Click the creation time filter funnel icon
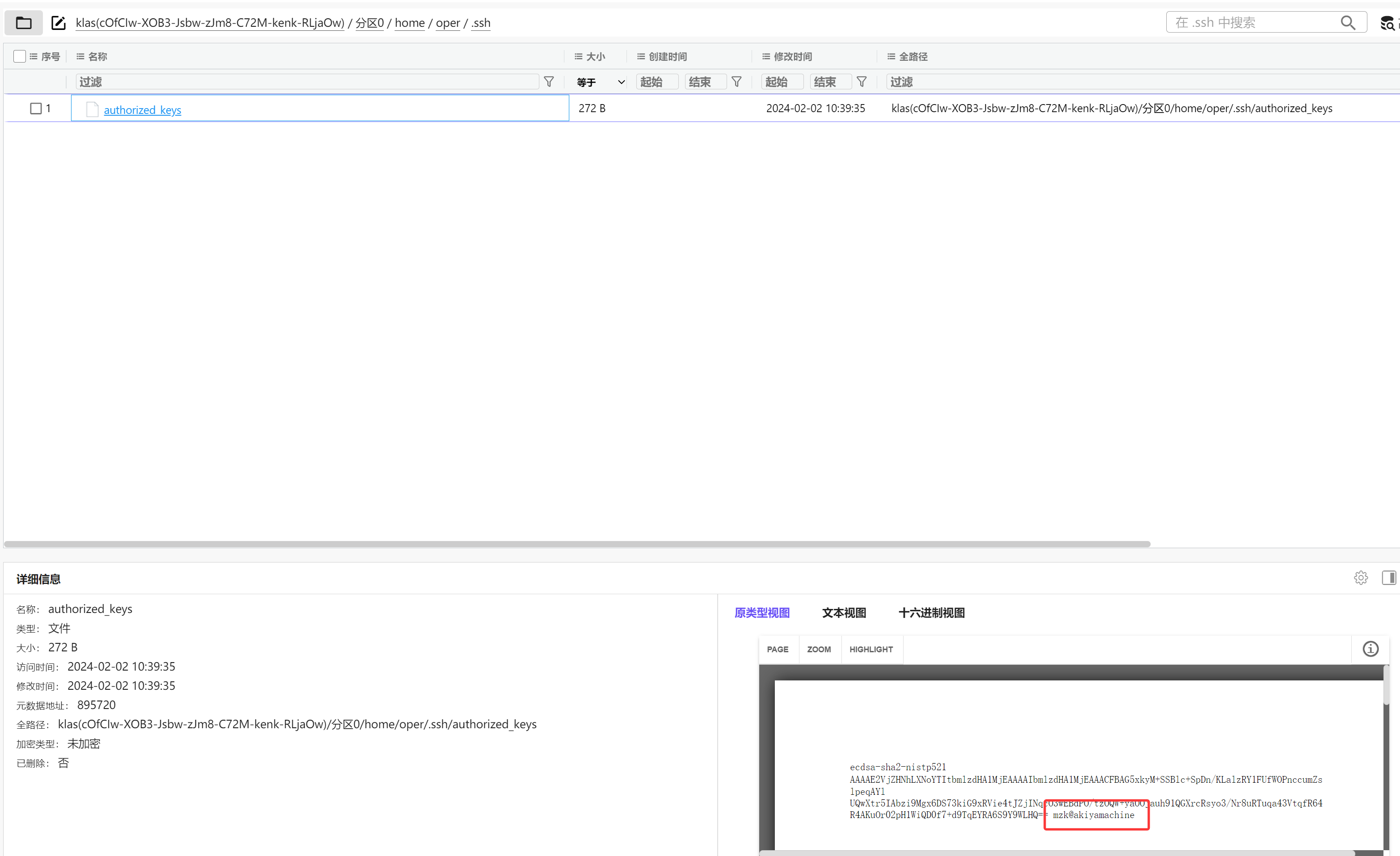This screenshot has width=1400, height=856. click(x=736, y=82)
